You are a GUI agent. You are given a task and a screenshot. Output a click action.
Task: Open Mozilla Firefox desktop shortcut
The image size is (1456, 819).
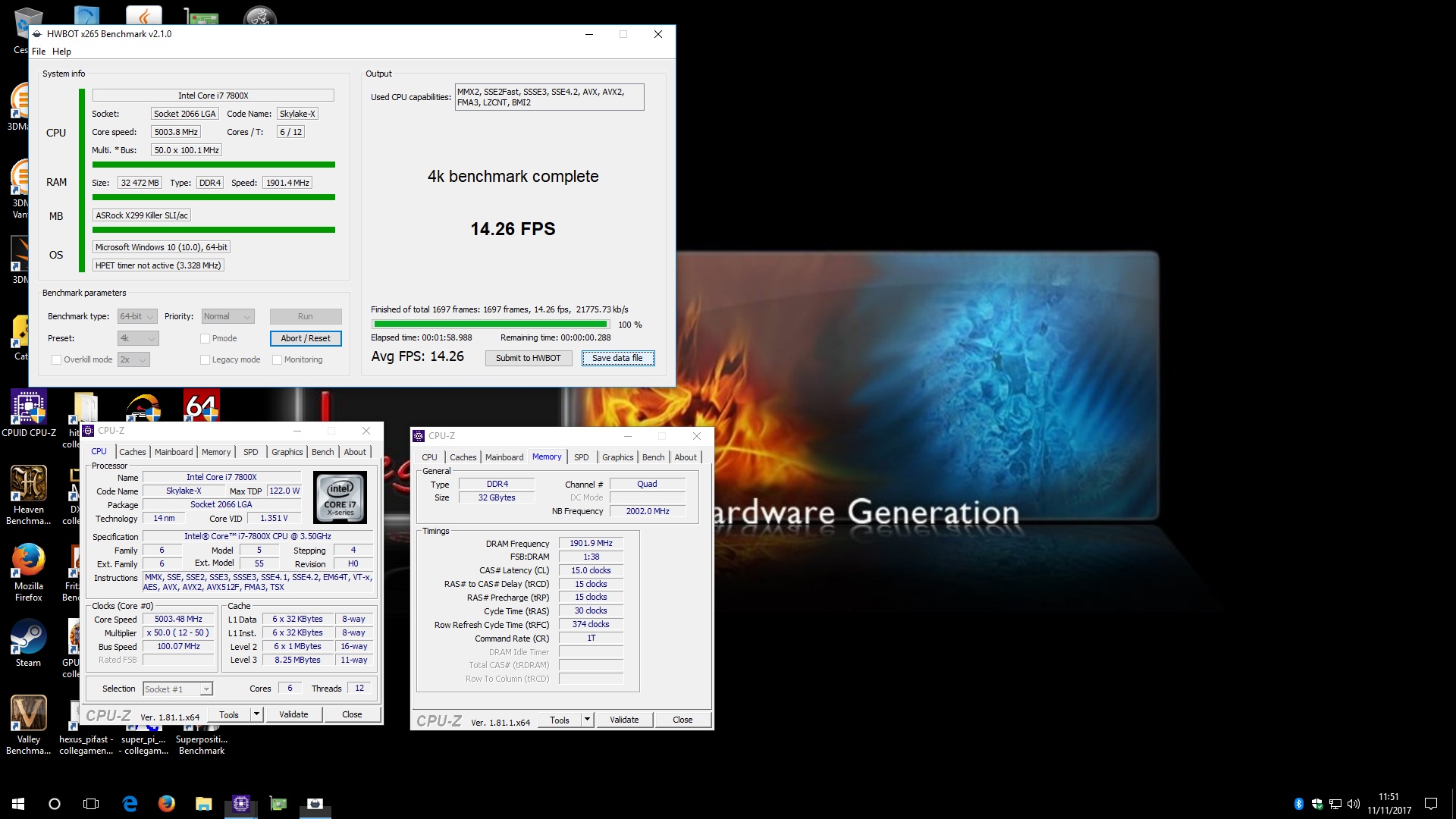click(x=29, y=572)
